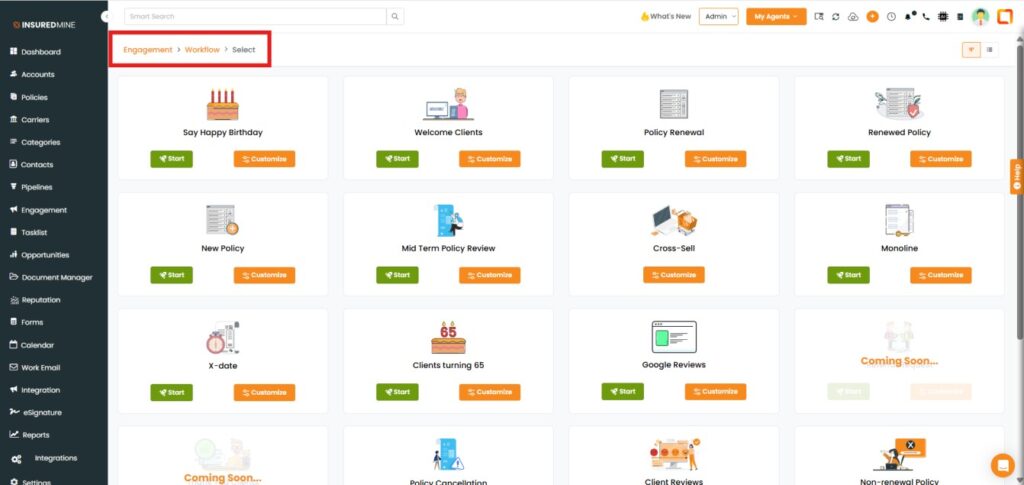Image resolution: width=1024 pixels, height=485 pixels.
Task: Go to Document Manager in sidebar
Action: pyautogui.click(x=56, y=277)
